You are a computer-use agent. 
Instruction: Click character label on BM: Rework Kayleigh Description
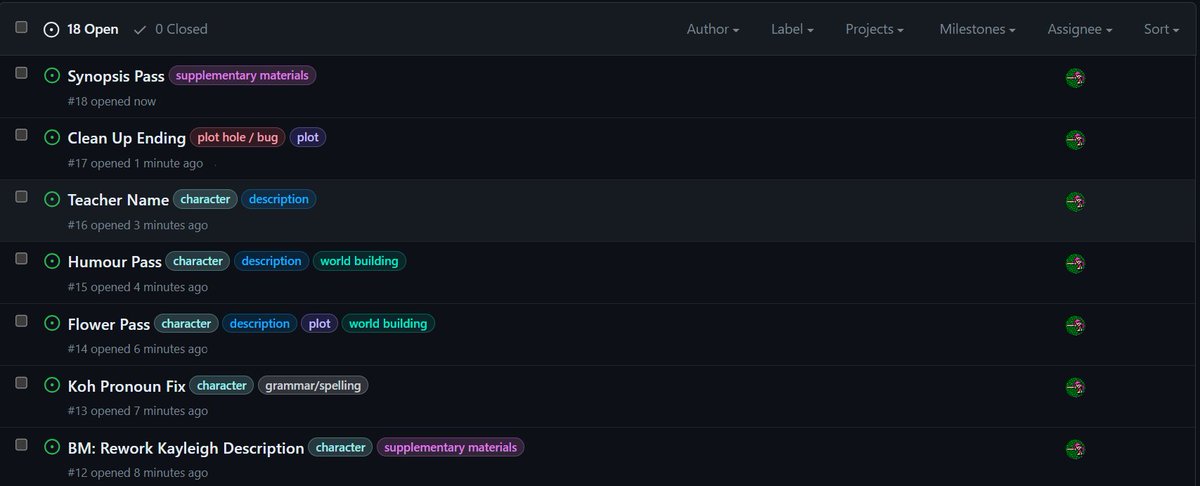340,448
